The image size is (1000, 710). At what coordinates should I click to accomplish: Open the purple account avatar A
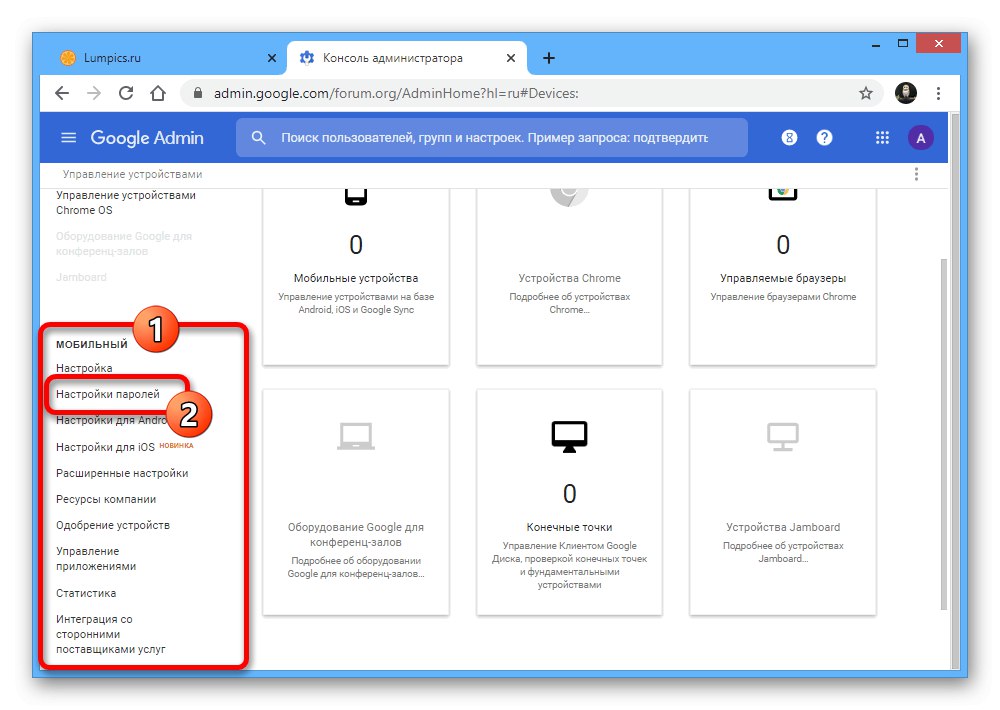click(920, 138)
